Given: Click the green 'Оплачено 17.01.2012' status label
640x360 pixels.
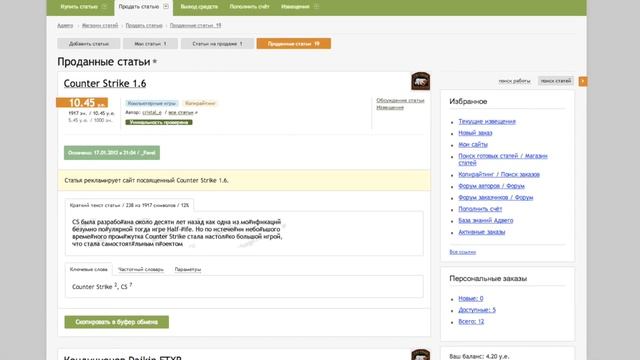Looking at the screenshot, I should point(112,153).
